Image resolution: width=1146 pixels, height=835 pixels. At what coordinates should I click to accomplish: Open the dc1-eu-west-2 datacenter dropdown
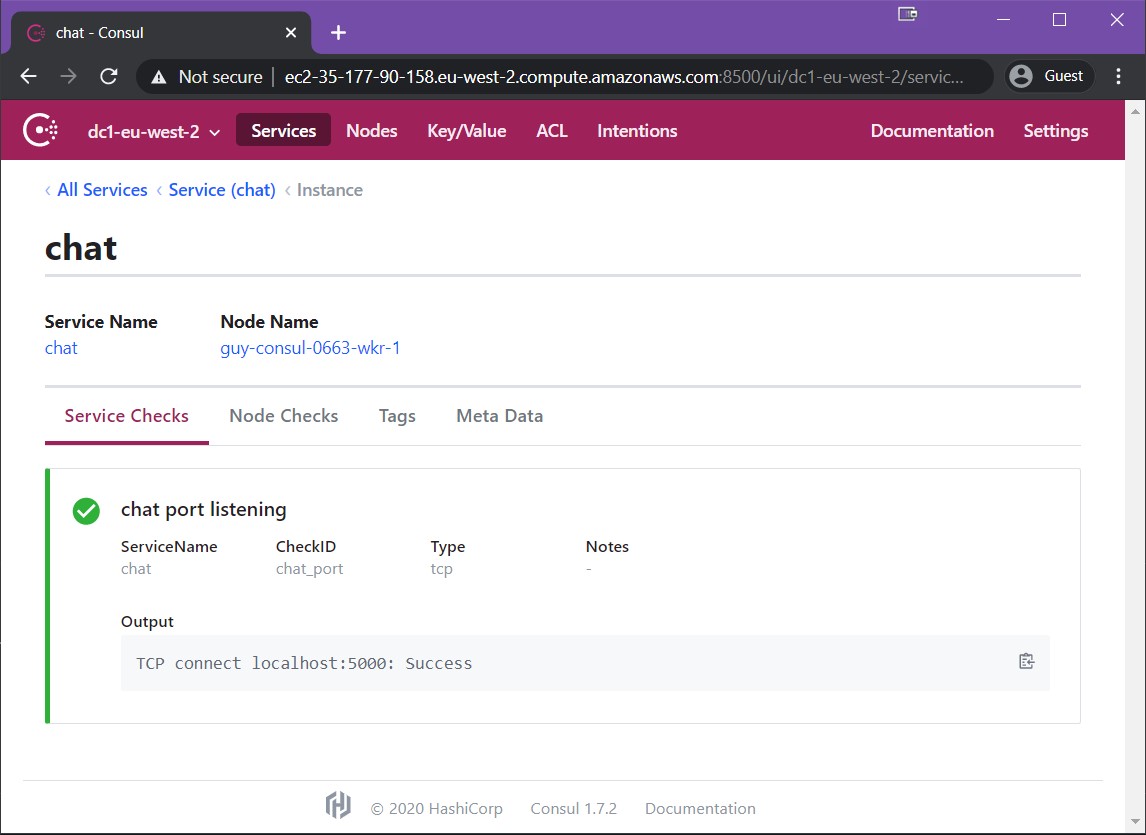(153, 132)
